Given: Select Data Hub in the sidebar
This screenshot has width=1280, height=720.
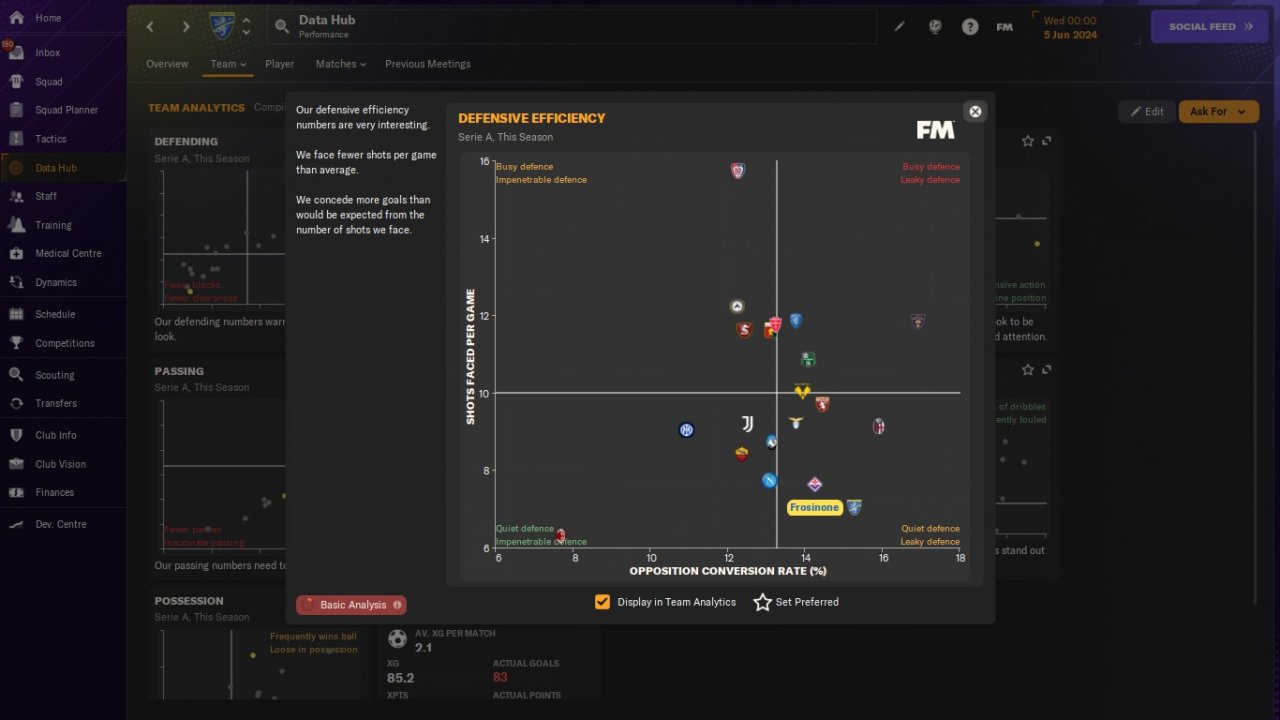Looking at the screenshot, I should point(56,168).
